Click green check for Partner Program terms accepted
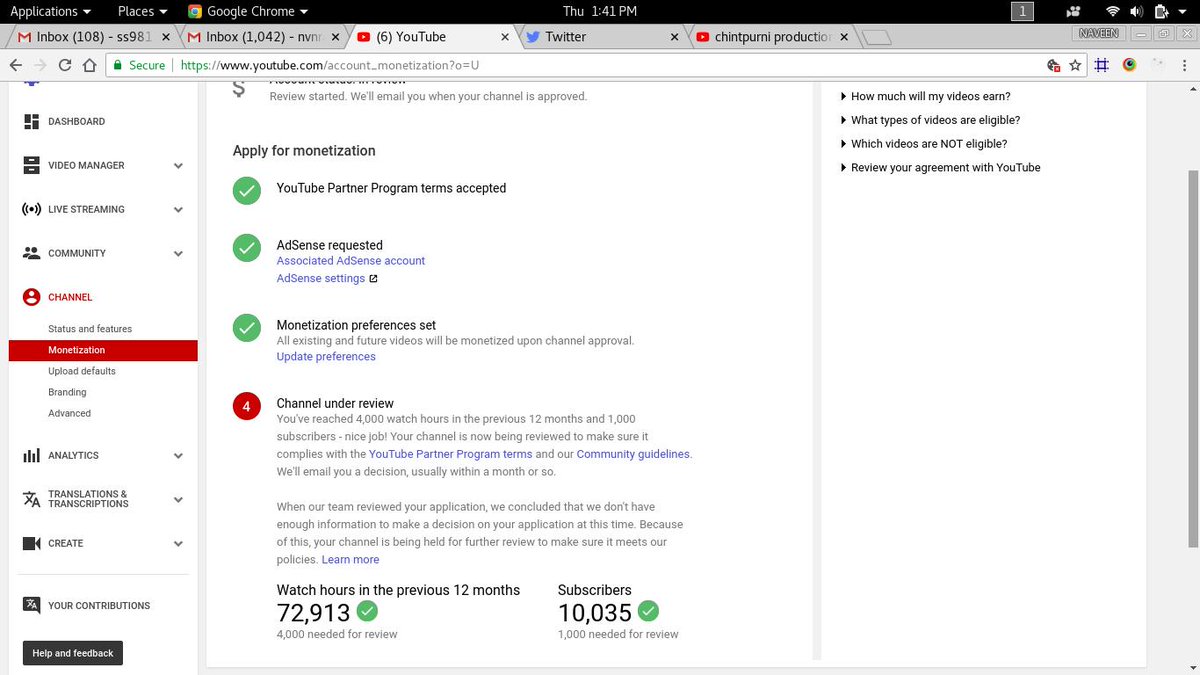 [247, 190]
